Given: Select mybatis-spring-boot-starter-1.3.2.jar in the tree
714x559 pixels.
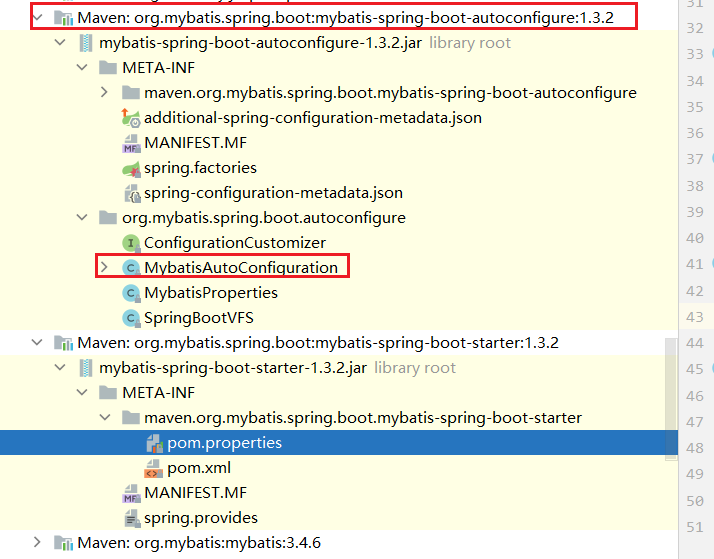Looking at the screenshot, I should pyautogui.click(x=233, y=367).
